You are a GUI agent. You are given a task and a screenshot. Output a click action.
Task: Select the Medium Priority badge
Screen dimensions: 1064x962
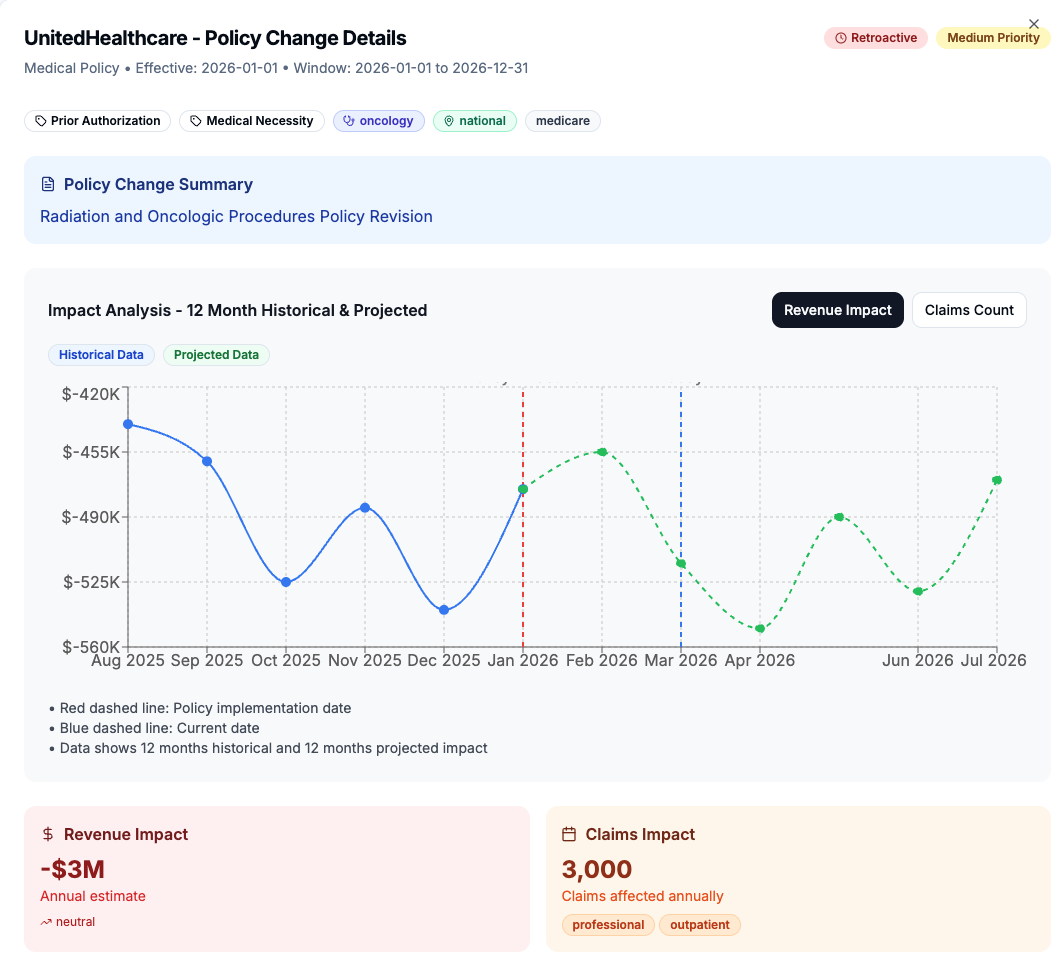click(x=993, y=38)
